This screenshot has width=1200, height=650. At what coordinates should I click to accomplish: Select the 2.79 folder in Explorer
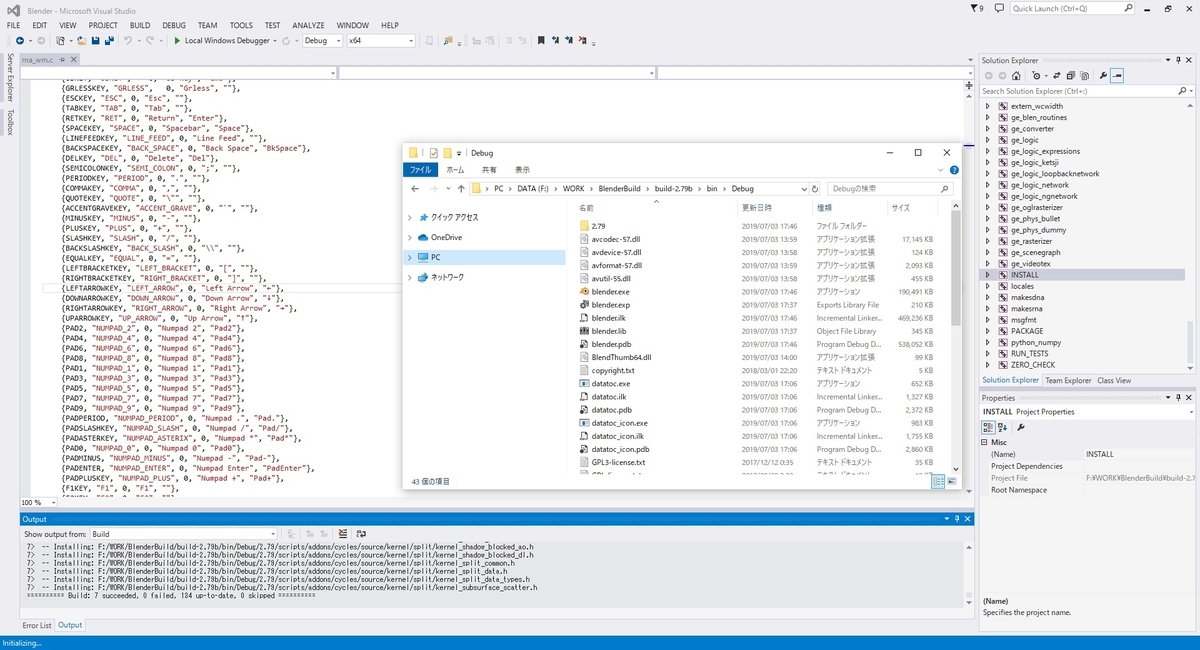pos(598,226)
